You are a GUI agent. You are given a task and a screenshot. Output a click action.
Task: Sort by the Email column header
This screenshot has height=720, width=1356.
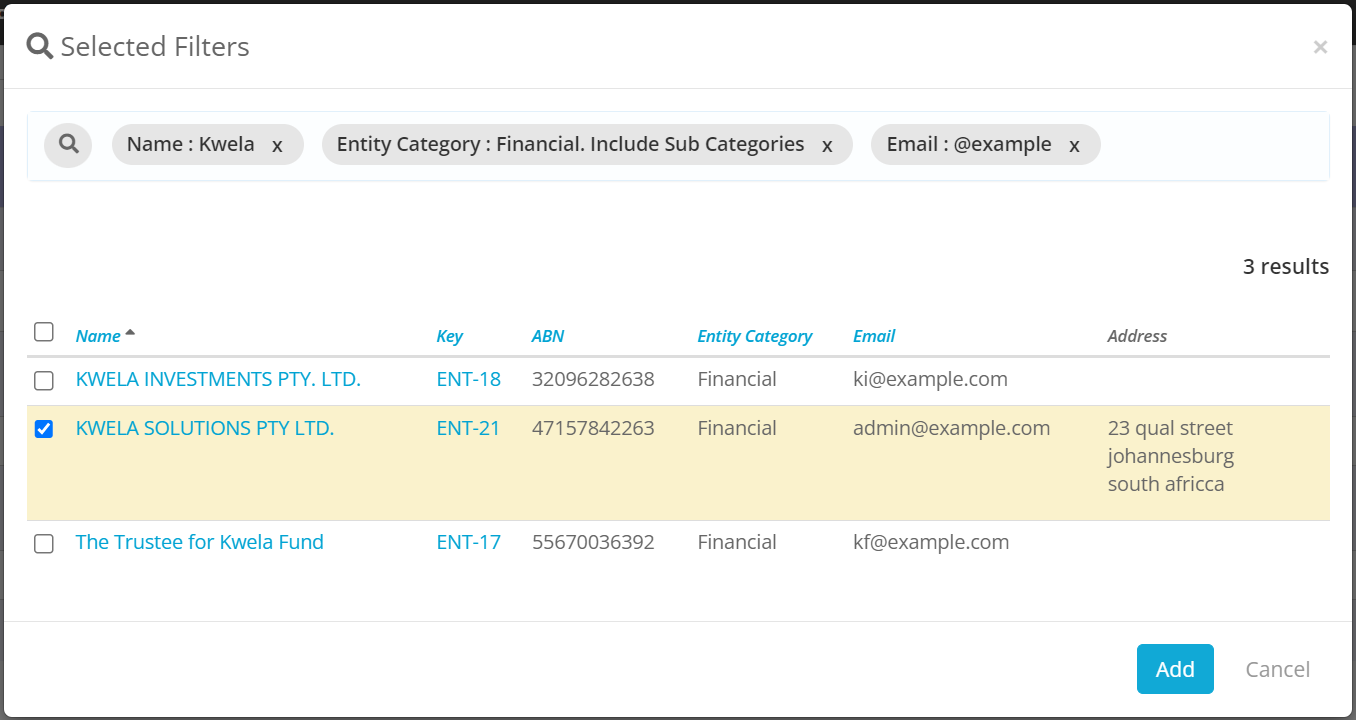[x=873, y=335]
